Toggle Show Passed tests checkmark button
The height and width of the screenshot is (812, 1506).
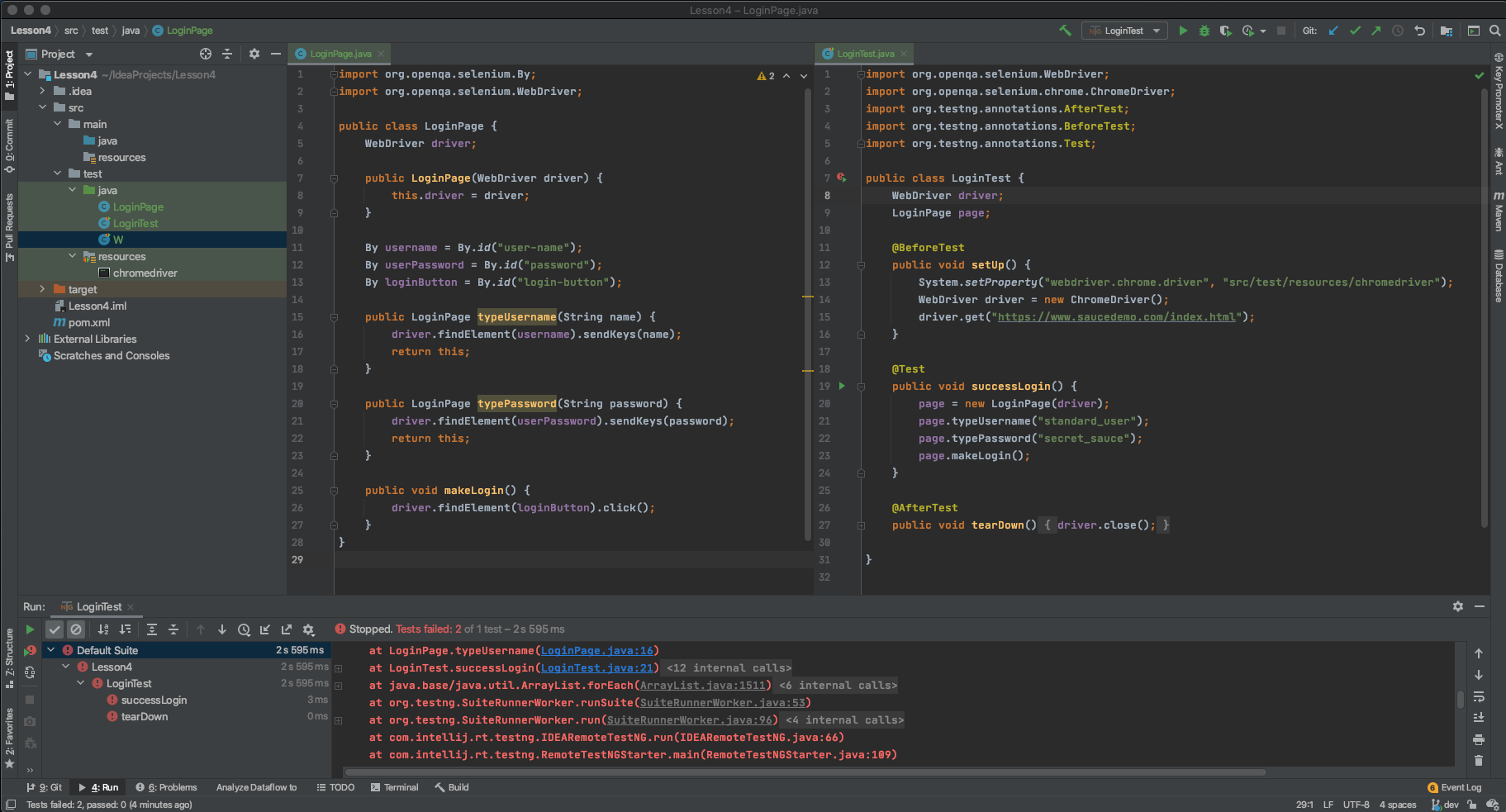[55, 629]
